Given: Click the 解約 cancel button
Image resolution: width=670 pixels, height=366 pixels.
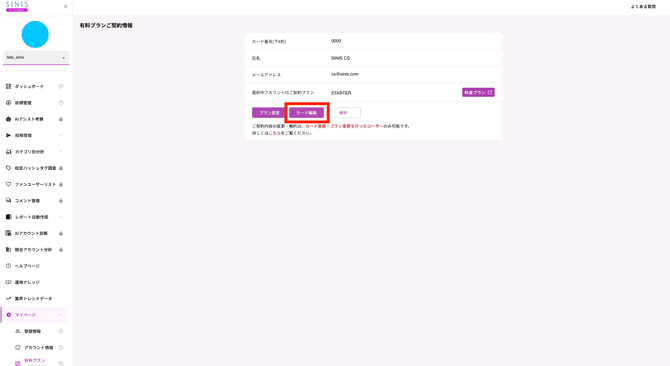Looking at the screenshot, I should pos(344,113).
